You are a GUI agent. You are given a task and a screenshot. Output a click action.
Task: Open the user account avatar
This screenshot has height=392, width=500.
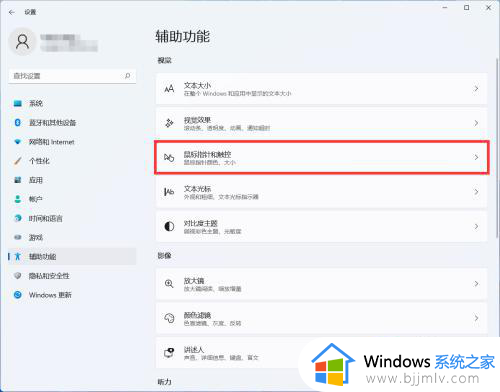(22, 42)
